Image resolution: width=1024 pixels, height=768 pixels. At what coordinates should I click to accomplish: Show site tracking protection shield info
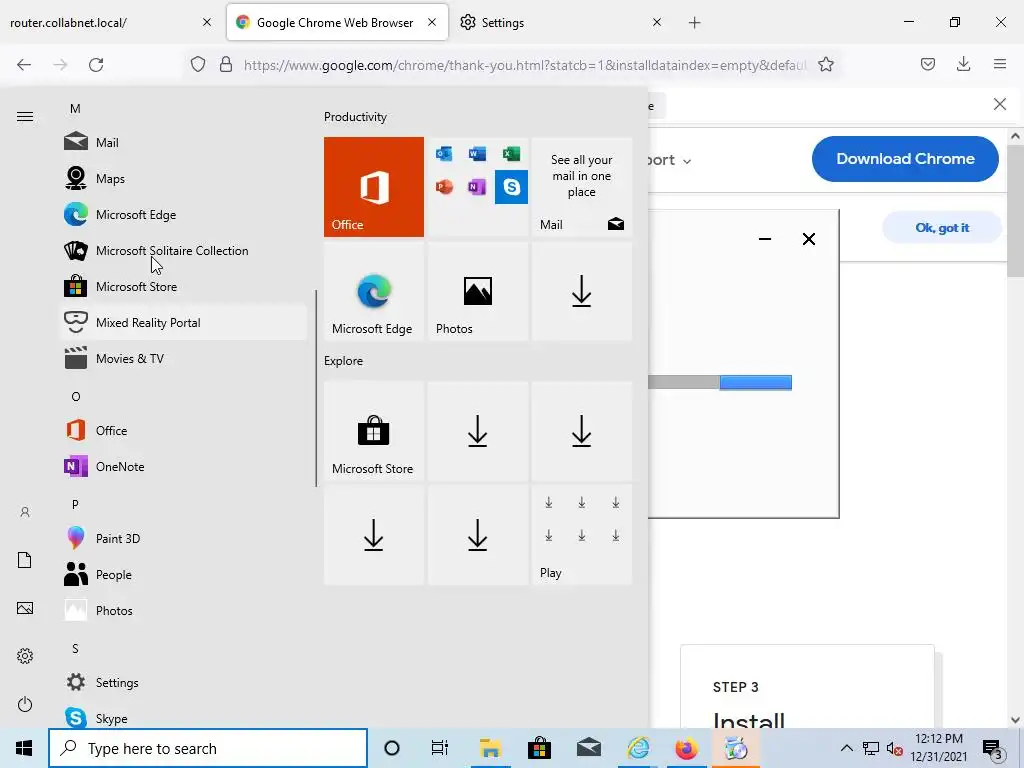pos(198,65)
